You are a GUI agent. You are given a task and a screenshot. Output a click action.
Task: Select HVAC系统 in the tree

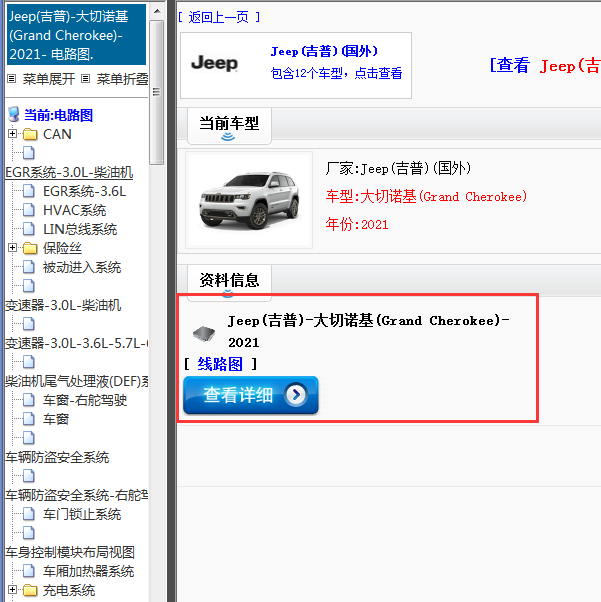click(75, 210)
